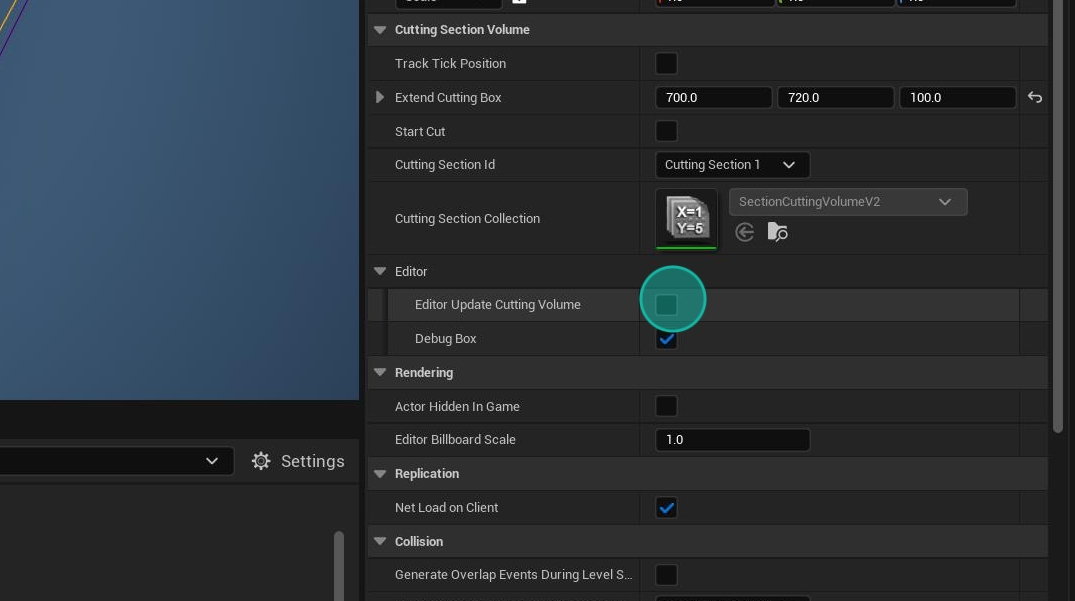
Task: Select the Start Cut property label
Action: pyautogui.click(x=420, y=132)
